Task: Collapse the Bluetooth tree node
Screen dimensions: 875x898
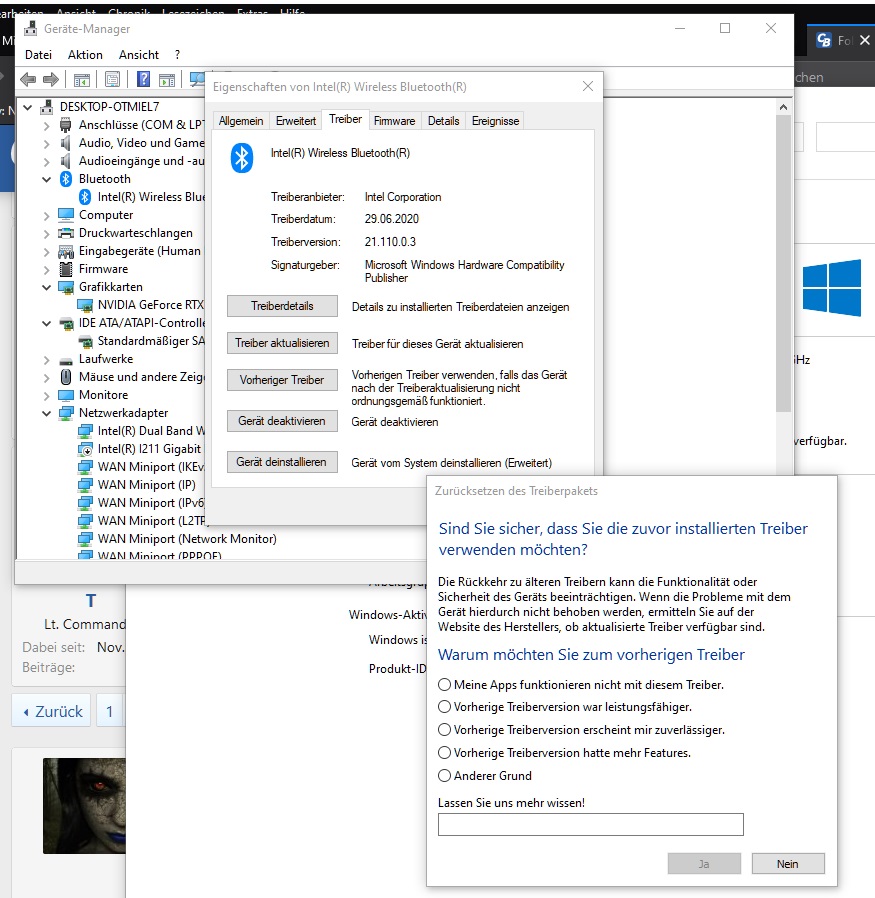Action: click(46, 179)
